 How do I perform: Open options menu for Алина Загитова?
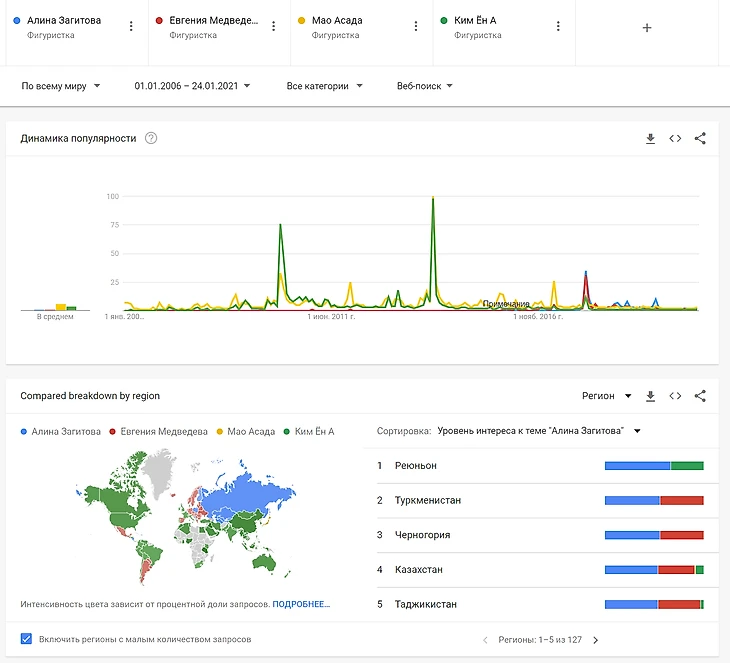pyautogui.click(x=131, y=27)
